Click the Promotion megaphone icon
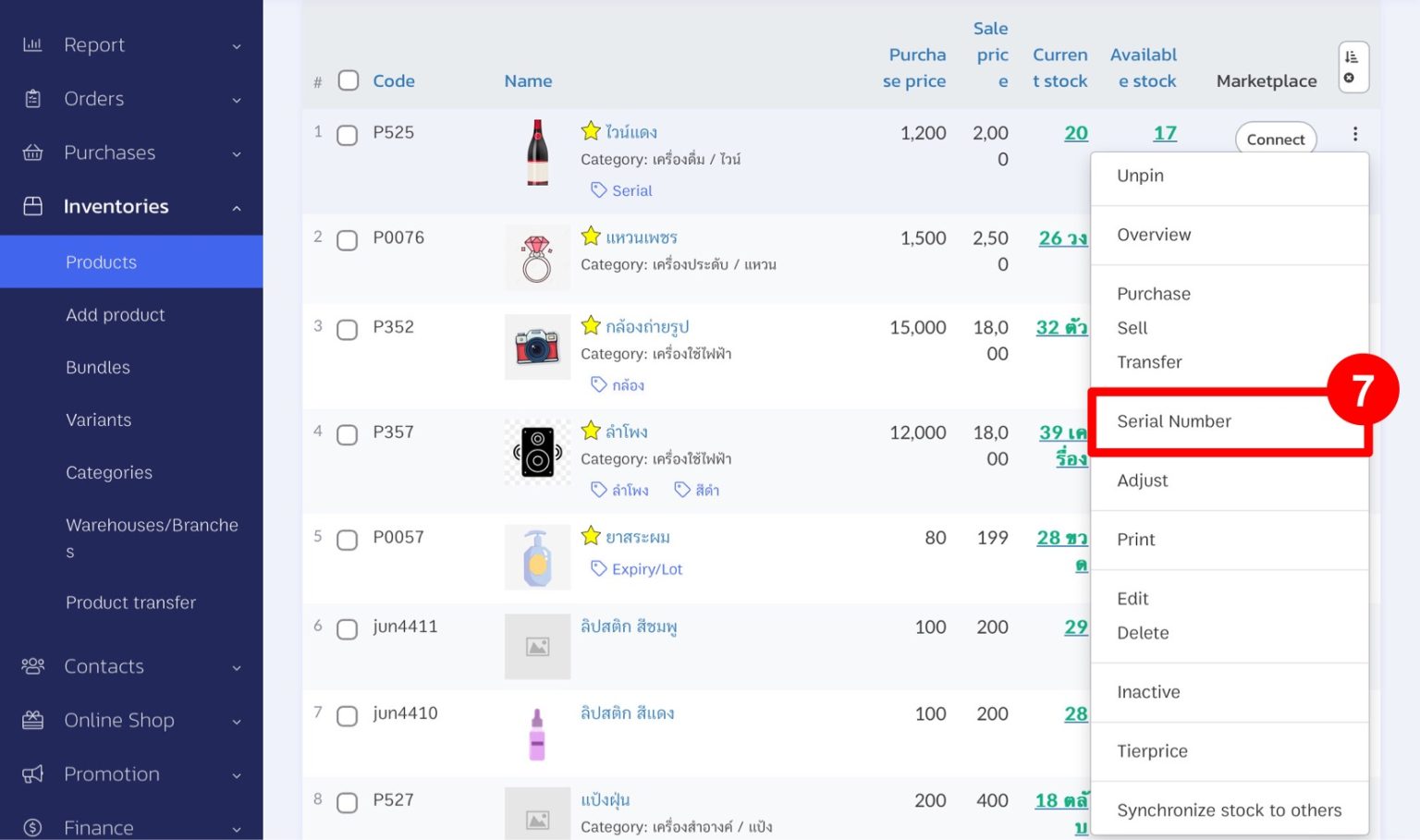Image resolution: width=1420 pixels, height=840 pixels. [x=32, y=774]
